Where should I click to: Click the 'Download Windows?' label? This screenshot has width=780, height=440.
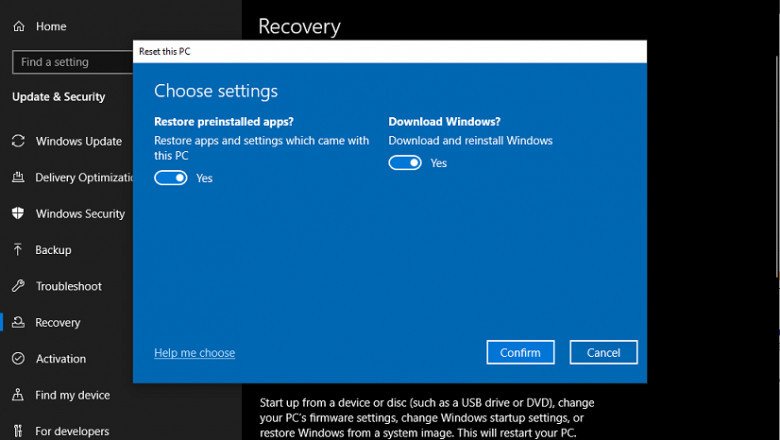[x=444, y=121]
